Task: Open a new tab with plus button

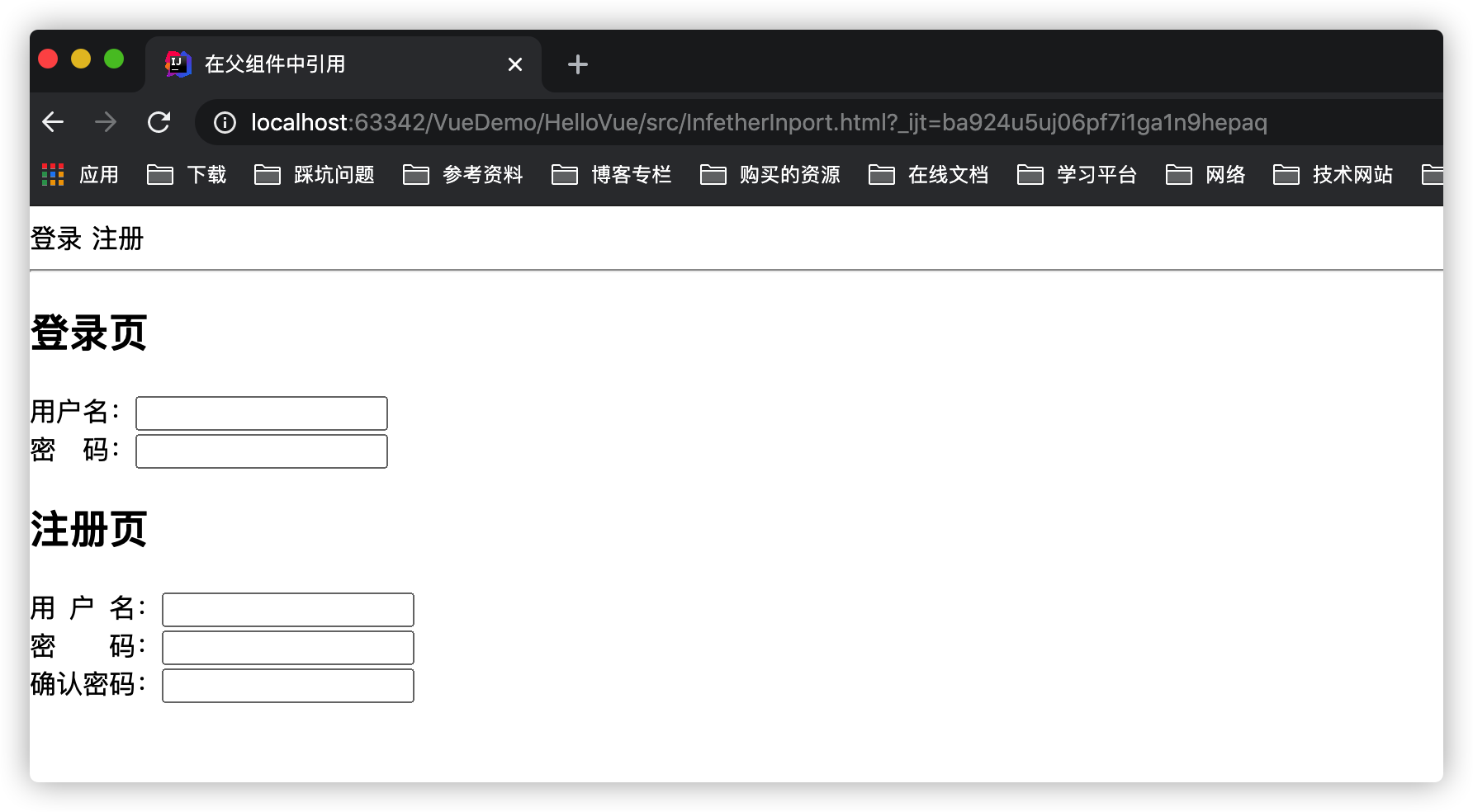Action: pyautogui.click(x=578, y=64)
